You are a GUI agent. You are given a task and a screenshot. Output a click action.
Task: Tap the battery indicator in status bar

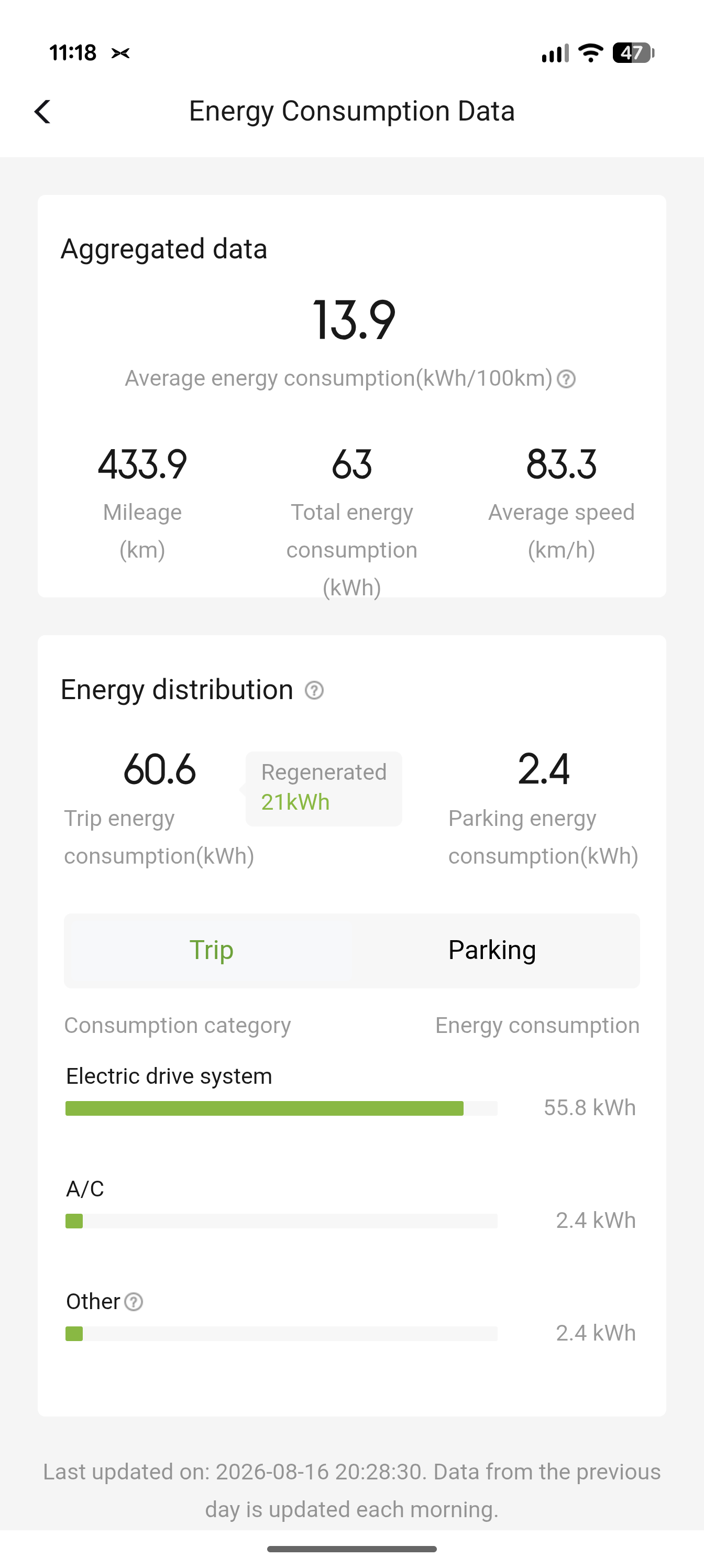coord(633,53)
